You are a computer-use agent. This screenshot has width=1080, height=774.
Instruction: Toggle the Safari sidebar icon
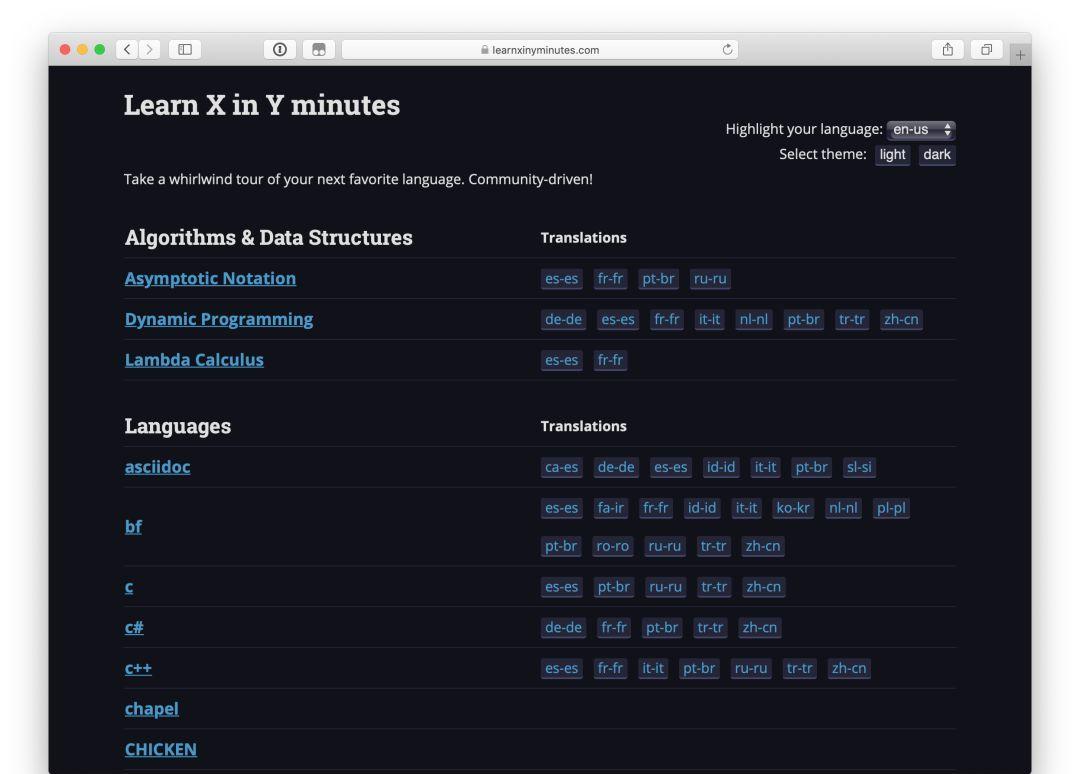[x=185, y=50]
